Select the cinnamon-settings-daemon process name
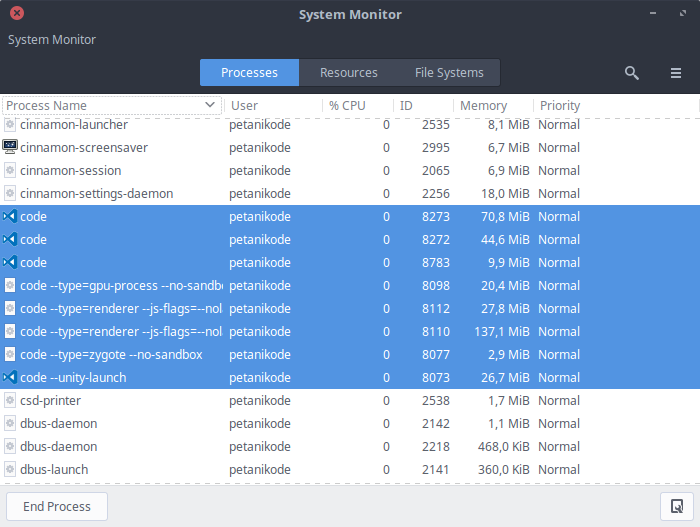This screenshot has height=527, width=700. 96,193
